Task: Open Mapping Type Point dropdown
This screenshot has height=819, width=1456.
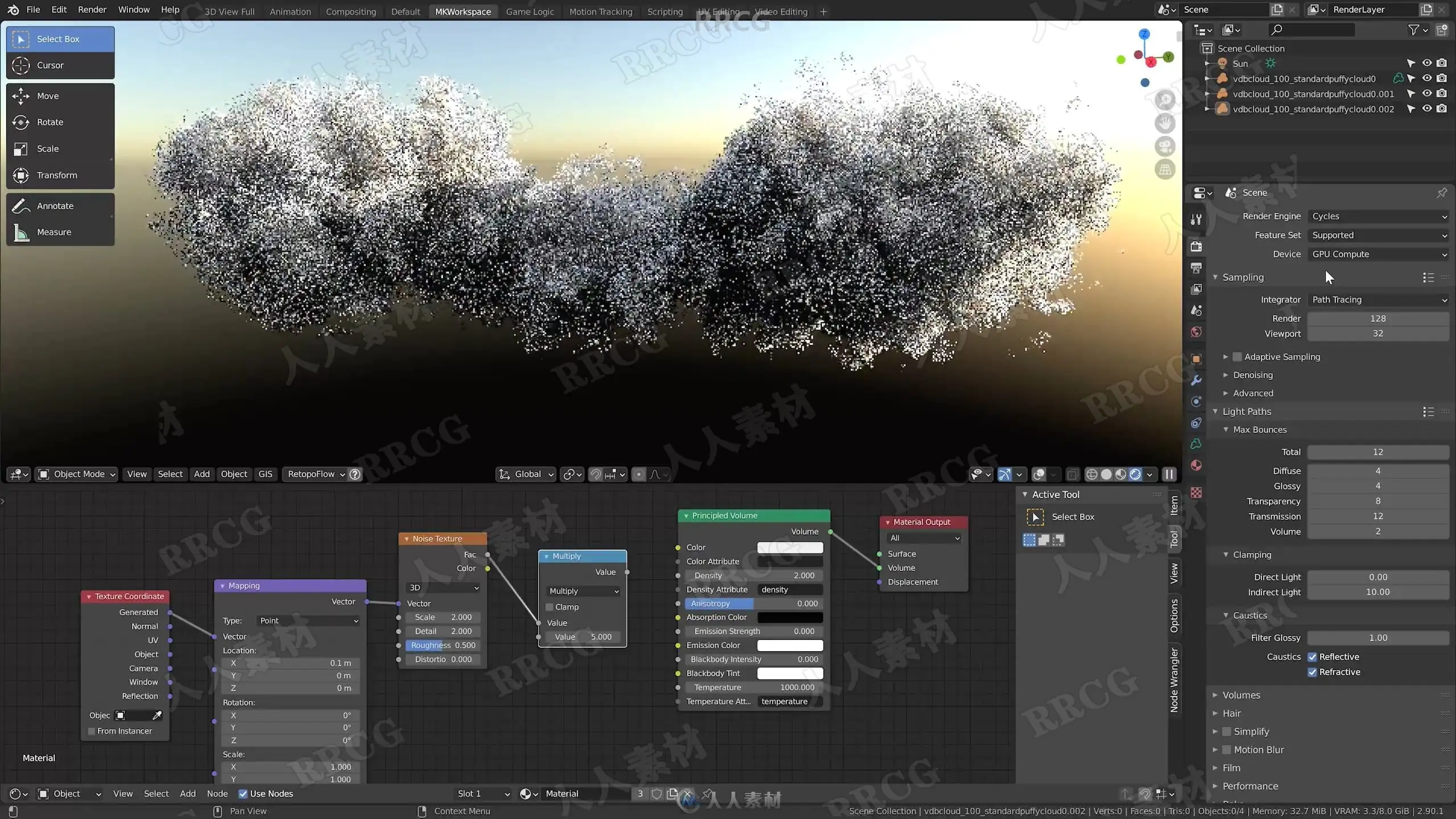Action: tap(308, 621)
